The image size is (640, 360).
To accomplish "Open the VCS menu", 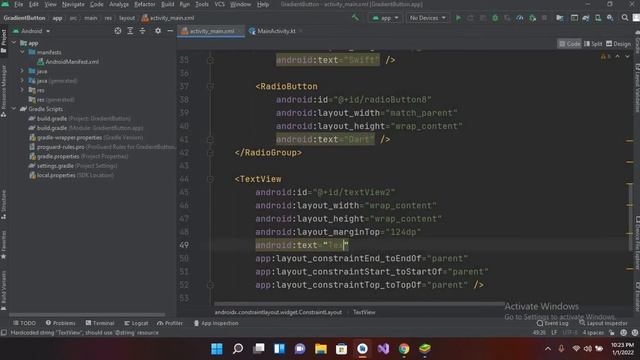I will coord(220,4).
